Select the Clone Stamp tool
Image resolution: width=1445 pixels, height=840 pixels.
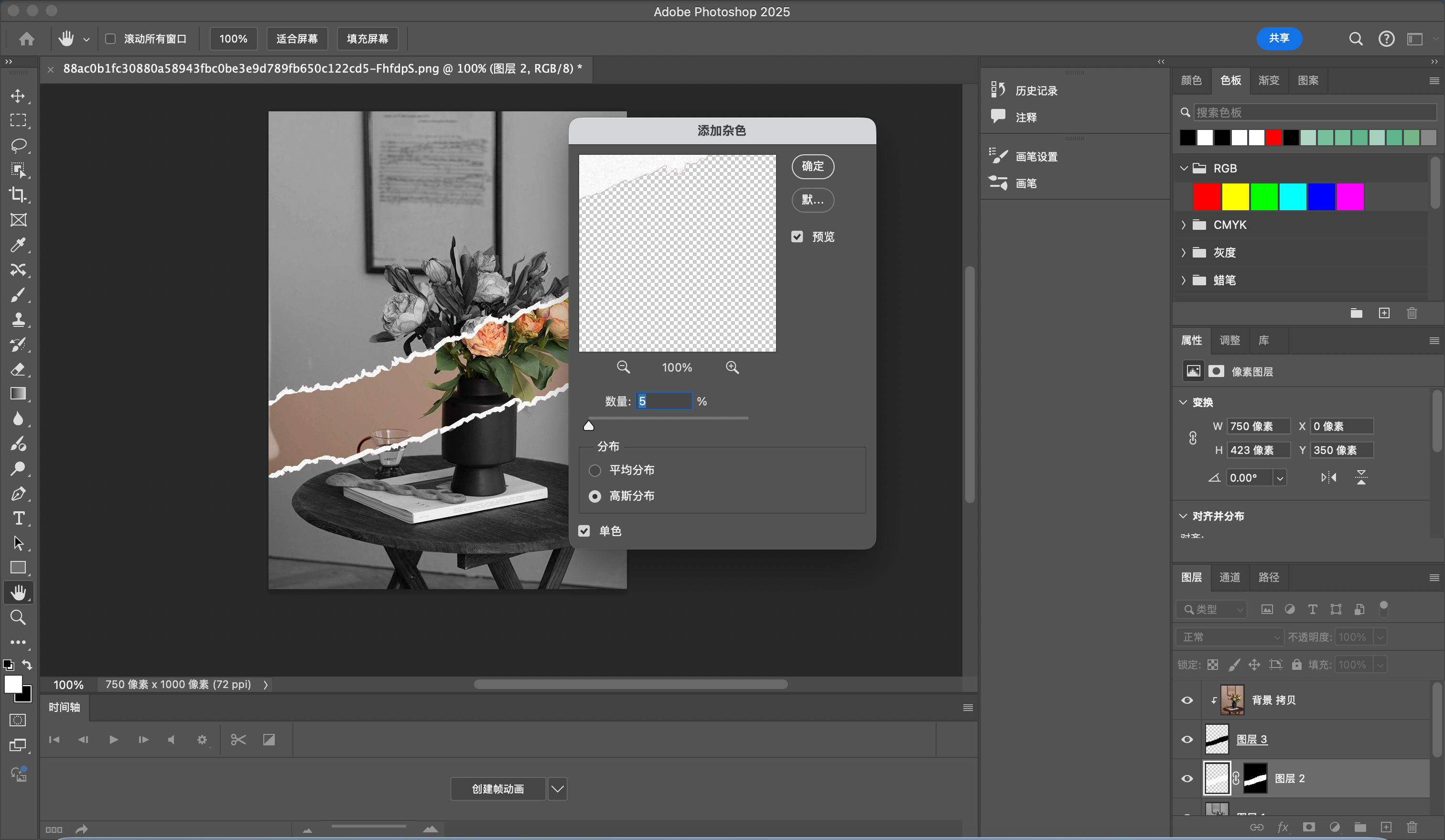point(18,319)
